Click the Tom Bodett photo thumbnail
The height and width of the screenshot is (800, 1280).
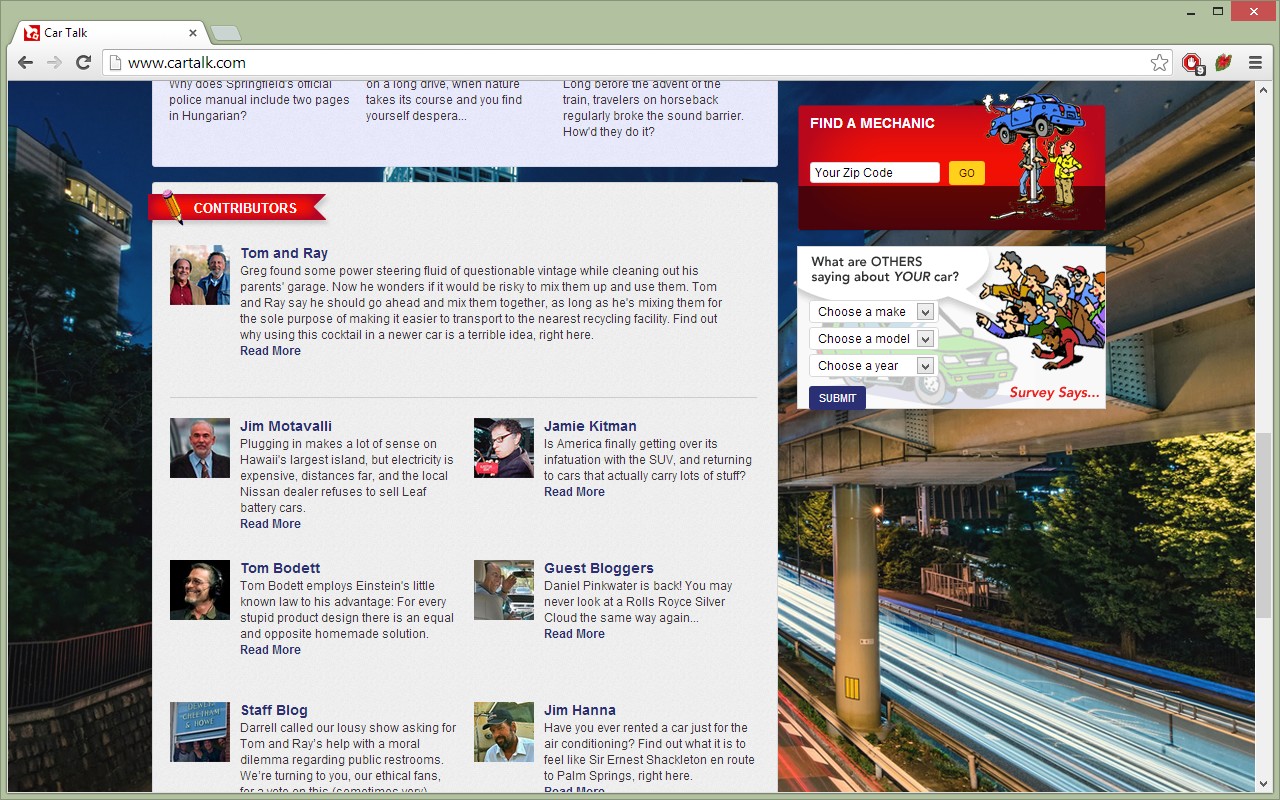point(200,590)
